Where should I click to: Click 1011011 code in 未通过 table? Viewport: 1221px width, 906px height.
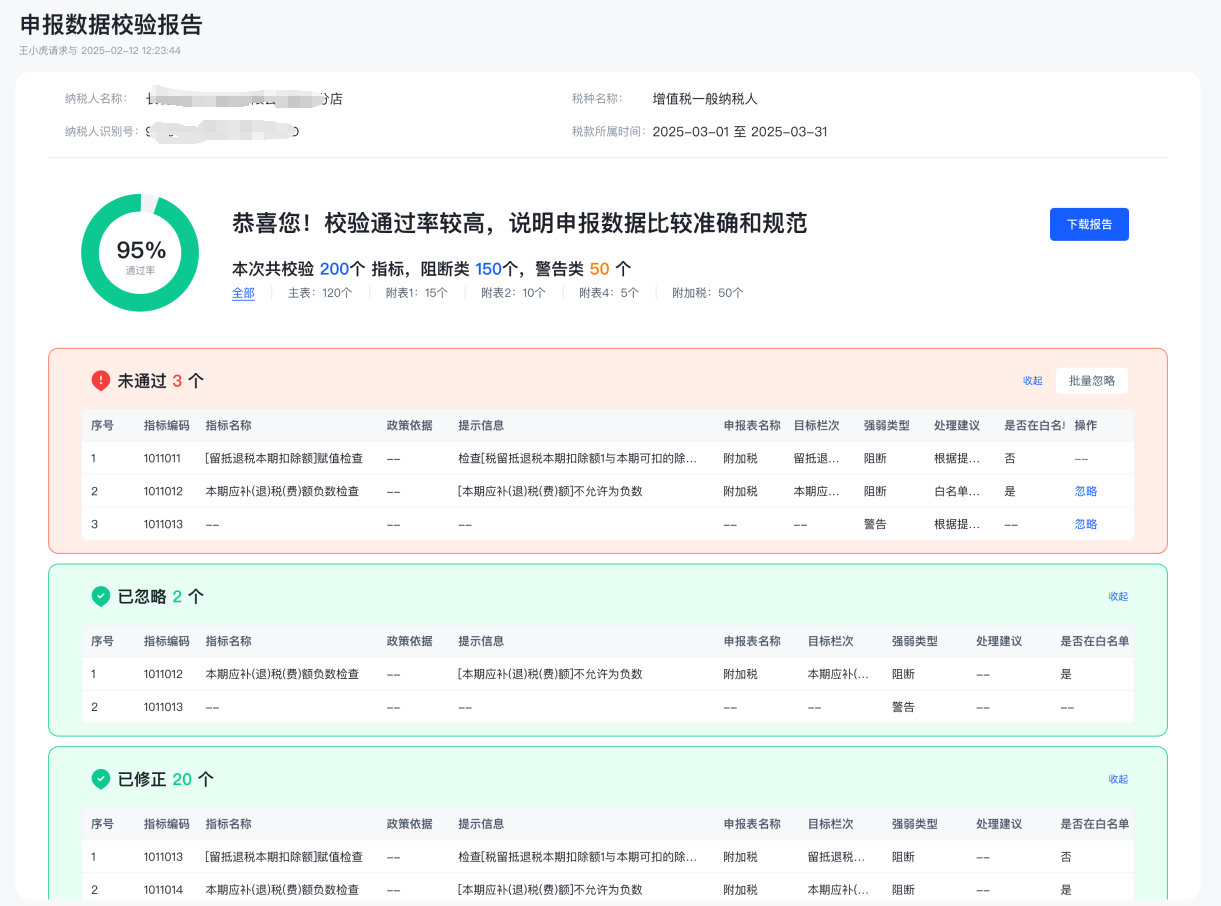[163, 458]
